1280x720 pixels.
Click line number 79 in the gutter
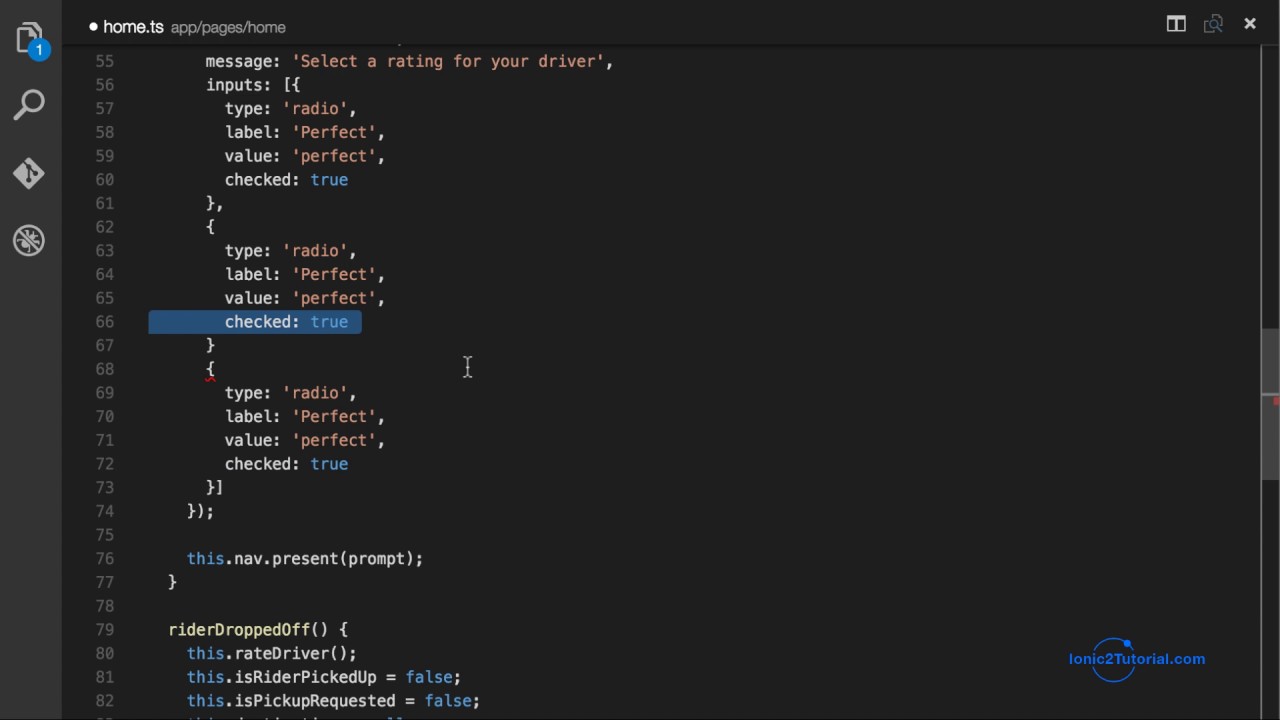(105, 630)
